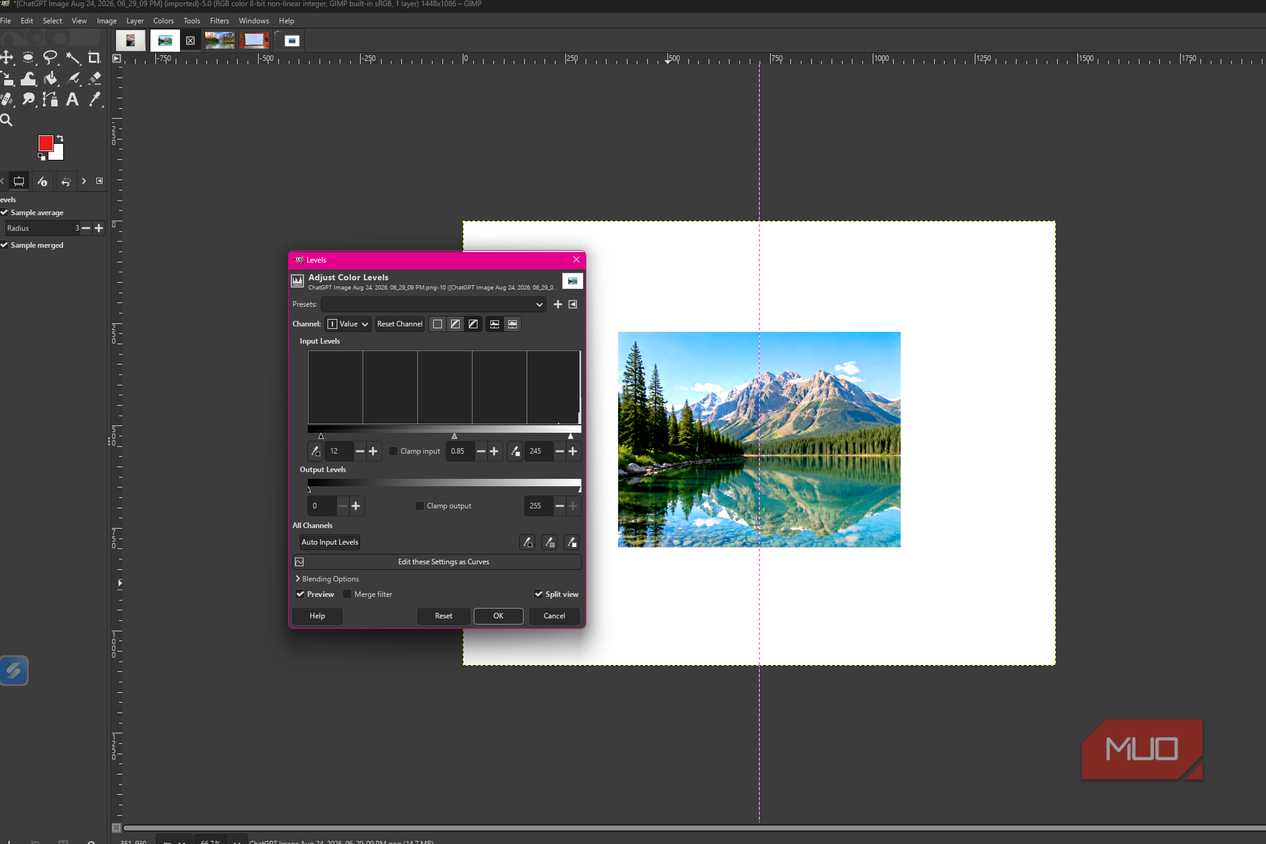The width and height of the screenshot is (1266, 844).
Task: Open the Windows menu
Action: [x=254, y=20]
